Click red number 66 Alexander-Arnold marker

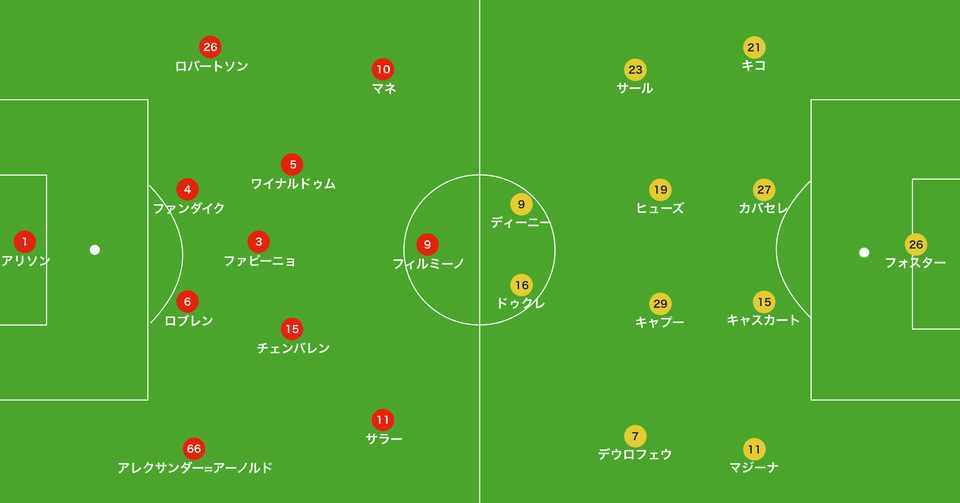pyautogui.click(x=194, y=448)
